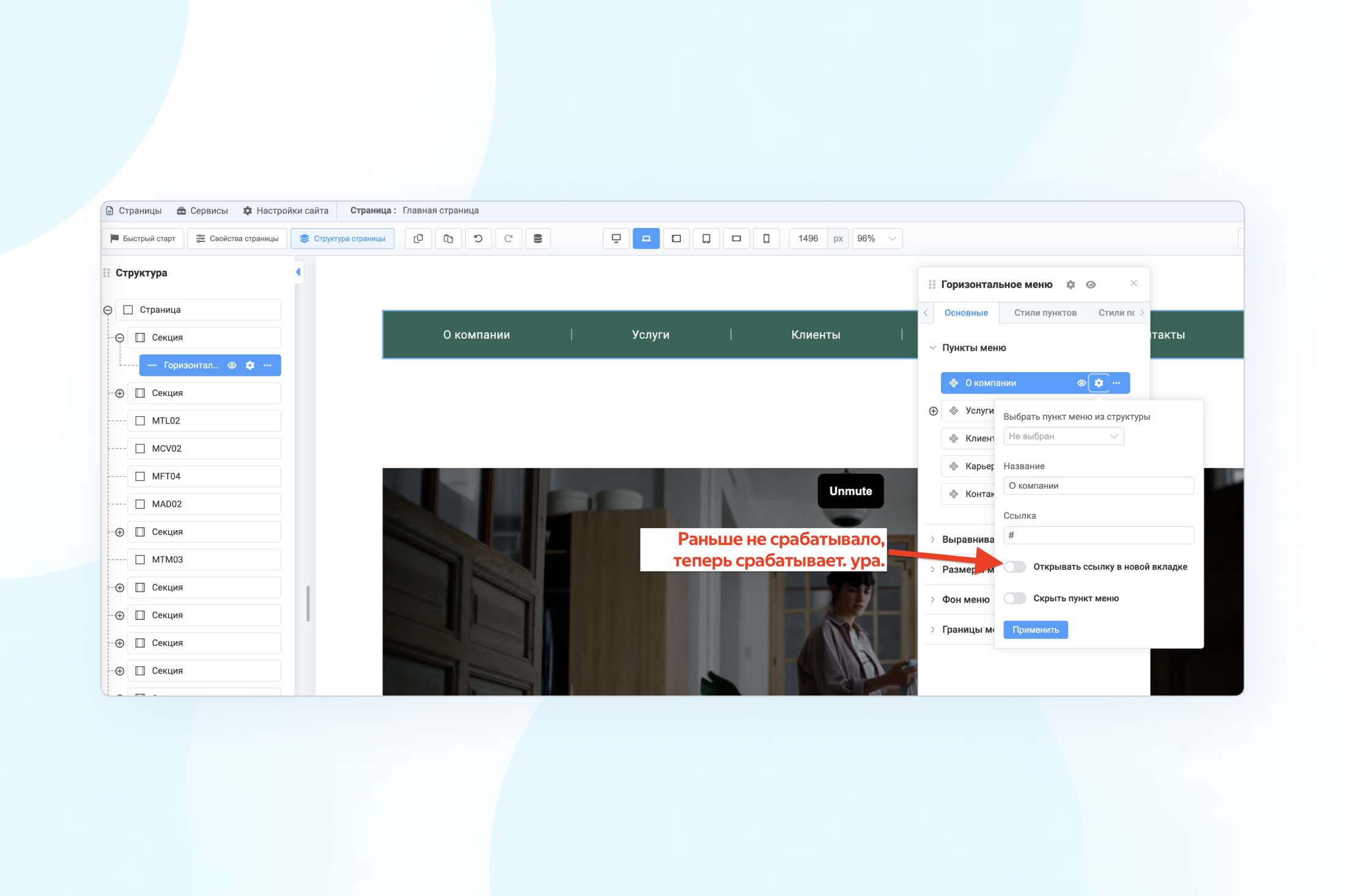
Task: Select the portrait tablet viewport
Action: click(706, 238)
